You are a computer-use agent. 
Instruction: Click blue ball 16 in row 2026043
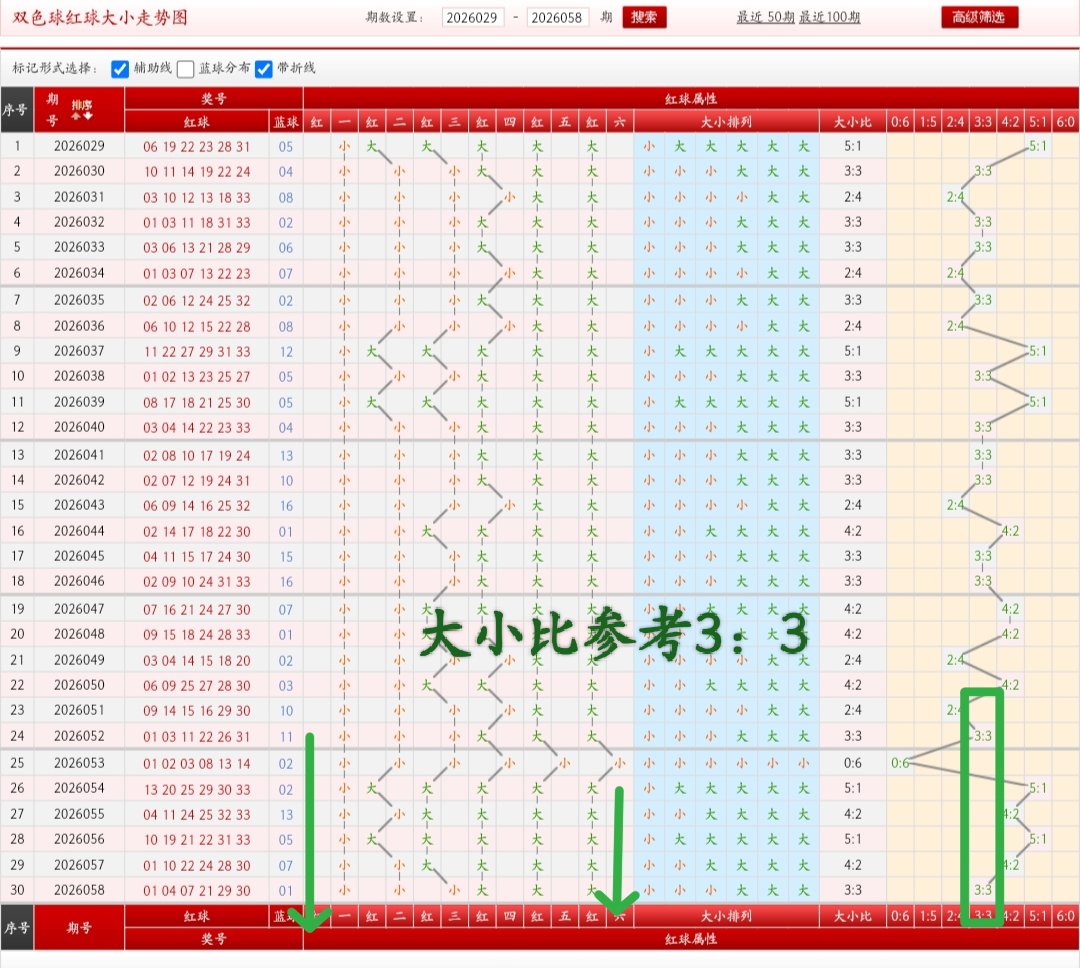286,506
